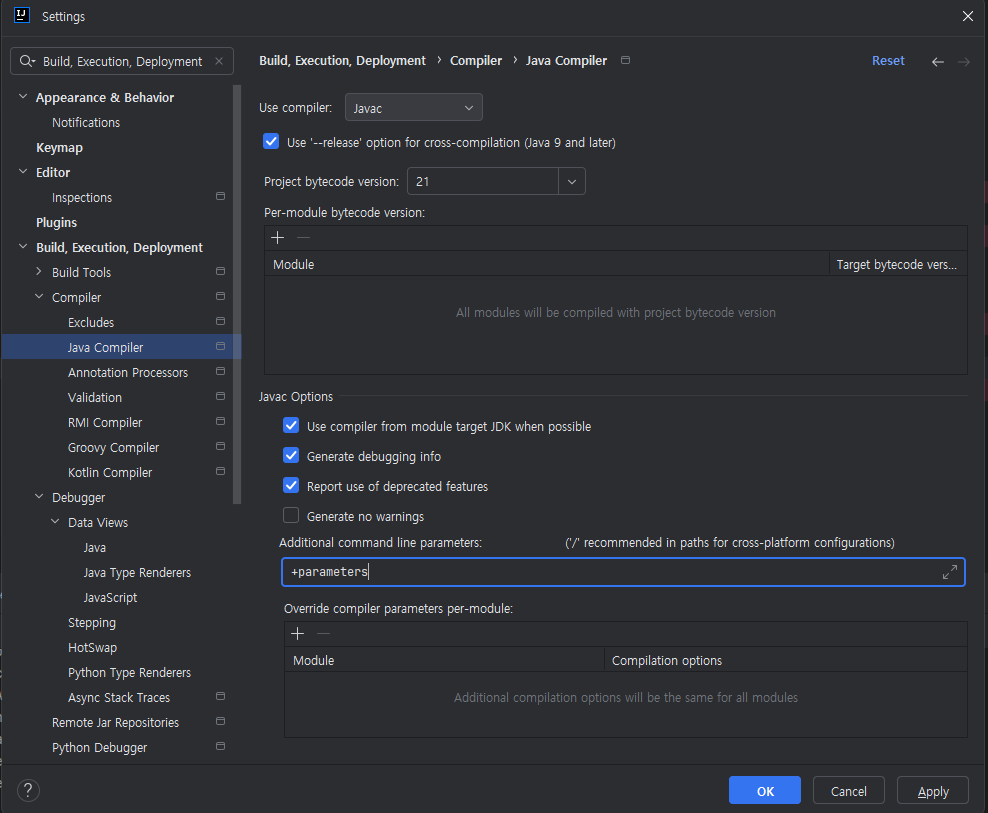Click the back navigation arrow
The width and height of the screenshot is (988, 813).
(x=937, y=62)
